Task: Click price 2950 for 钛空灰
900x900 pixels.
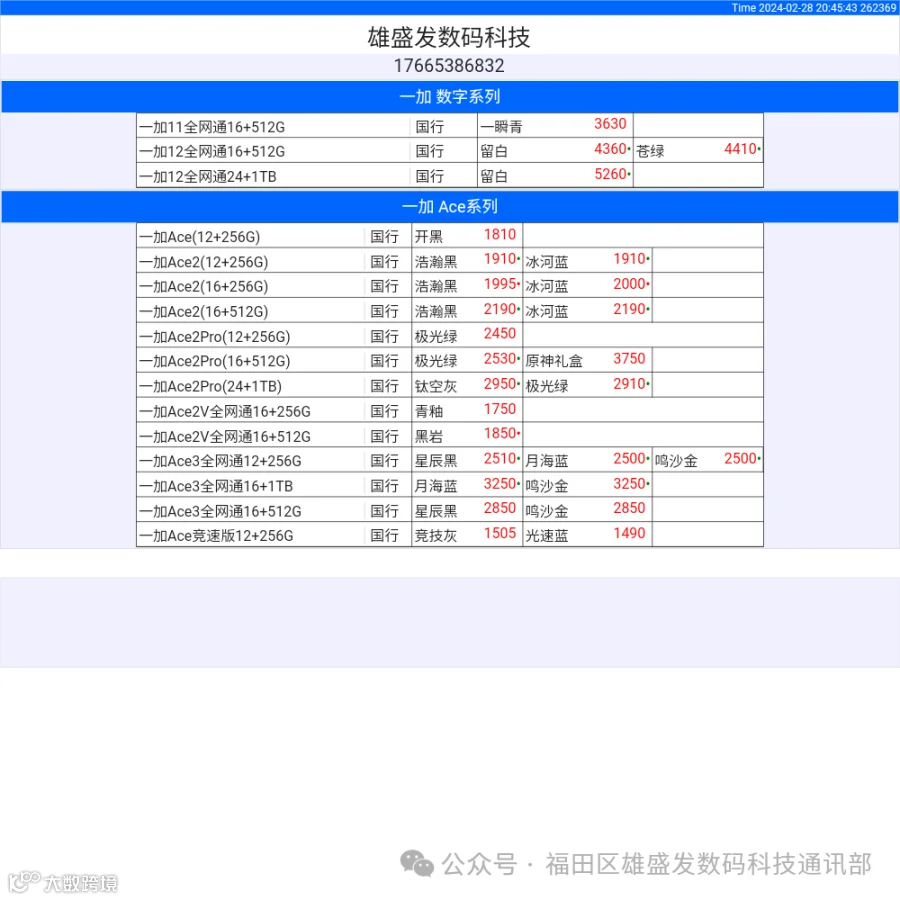Action: click(500, 384)
